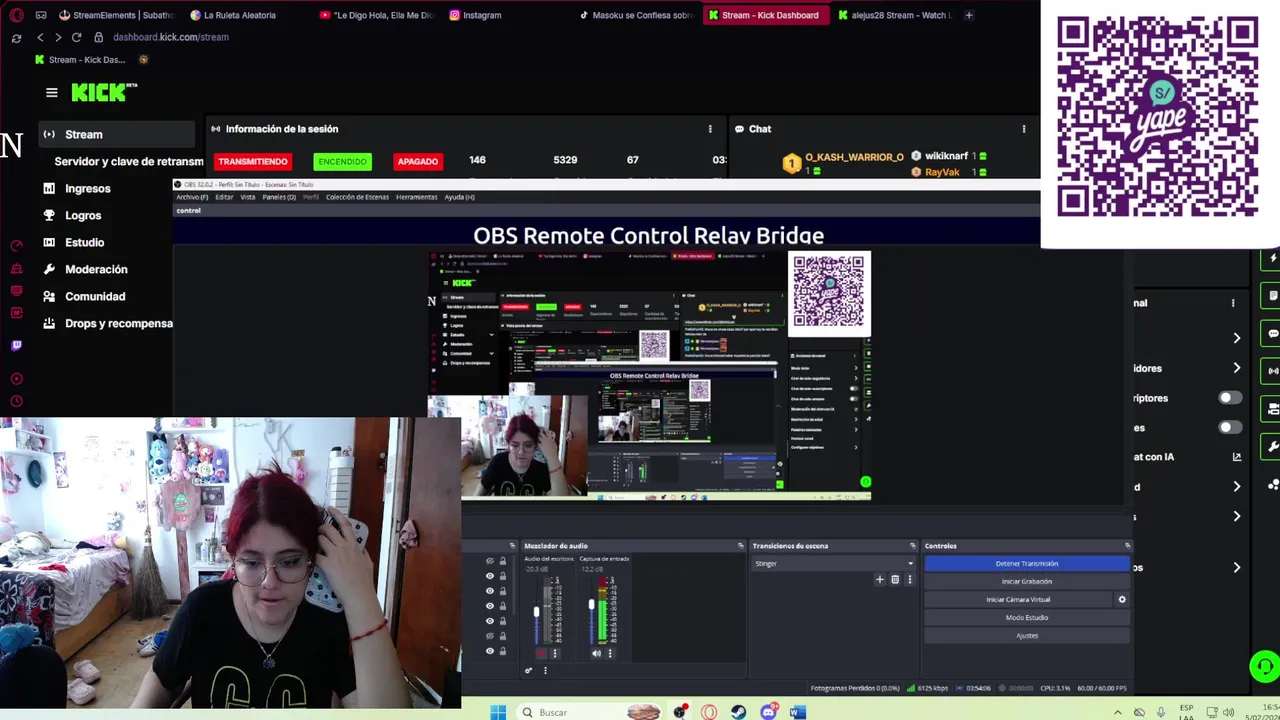
Task: Click the green headset support button
Action: (1264, 666)
